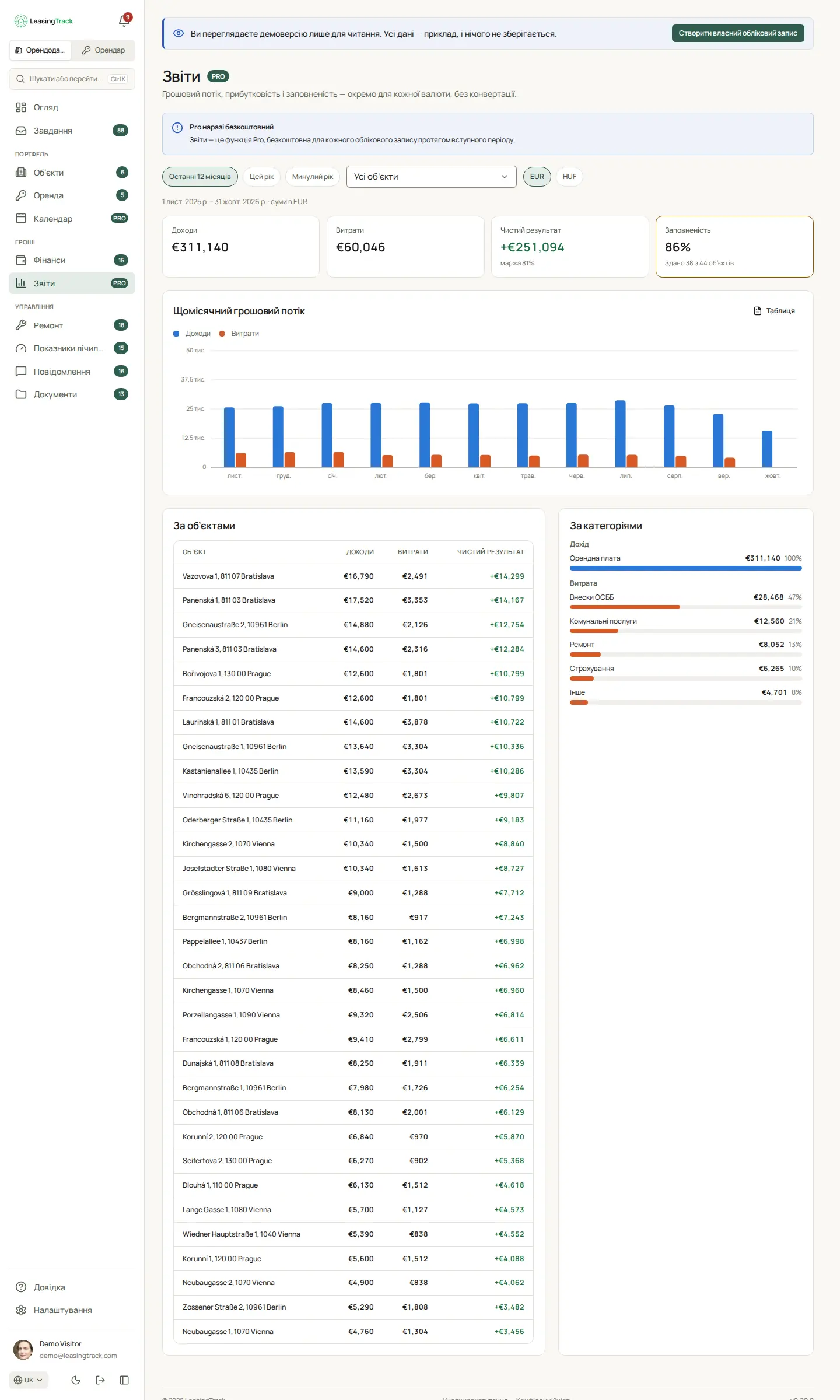Open Довідка help item
840x1400 pixels.
click(72, 1287)
